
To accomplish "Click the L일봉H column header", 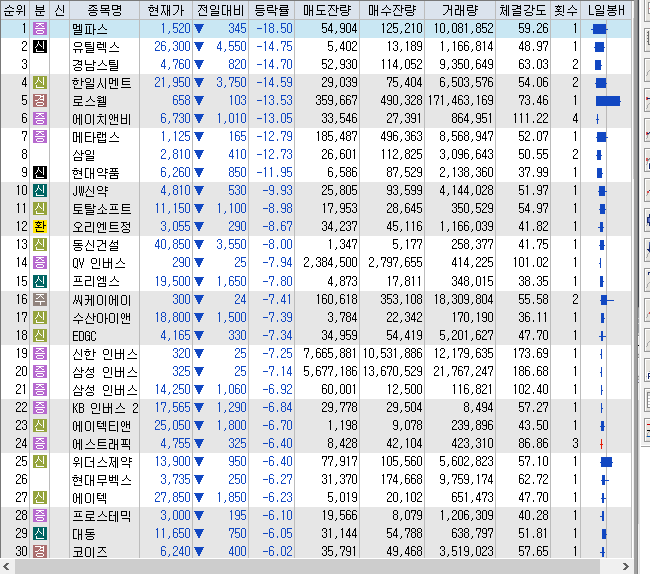I will [x=606, y=10].
